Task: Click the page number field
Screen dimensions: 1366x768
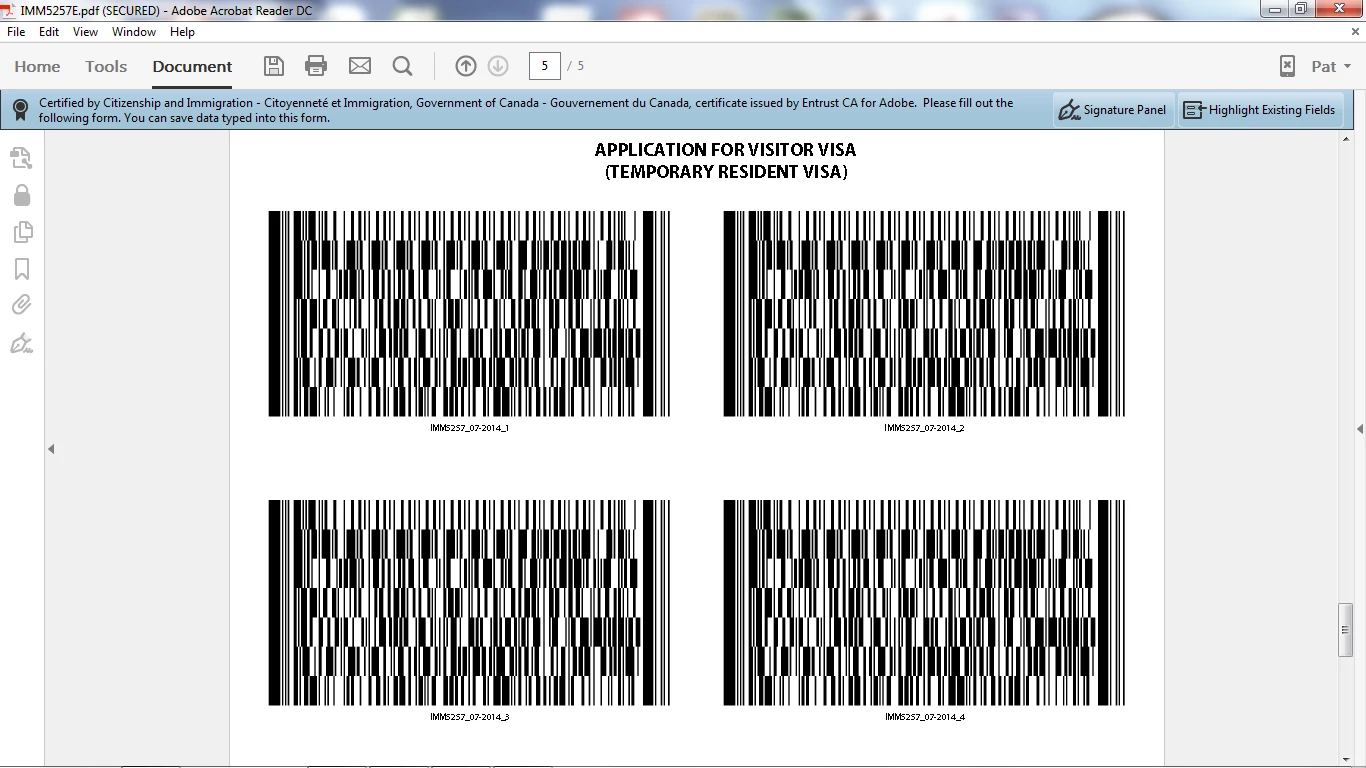Action: 544,66
